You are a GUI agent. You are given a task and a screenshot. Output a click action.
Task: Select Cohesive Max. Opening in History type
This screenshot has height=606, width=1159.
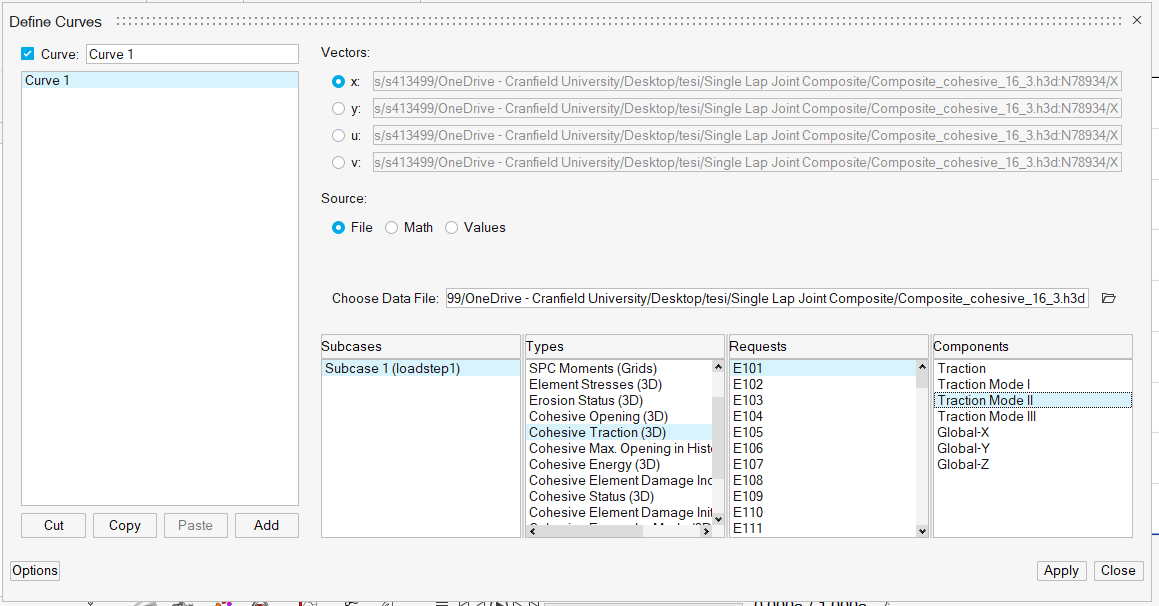tap(620, 449)
